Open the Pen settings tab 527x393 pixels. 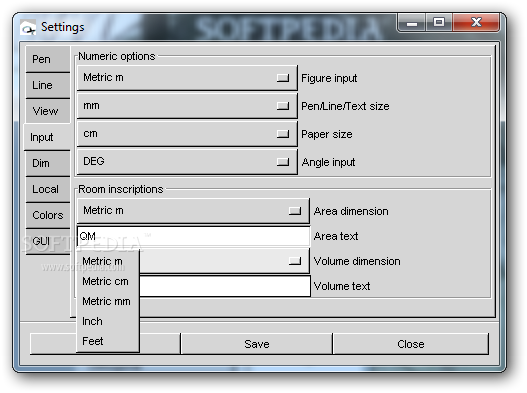[48, 59]
